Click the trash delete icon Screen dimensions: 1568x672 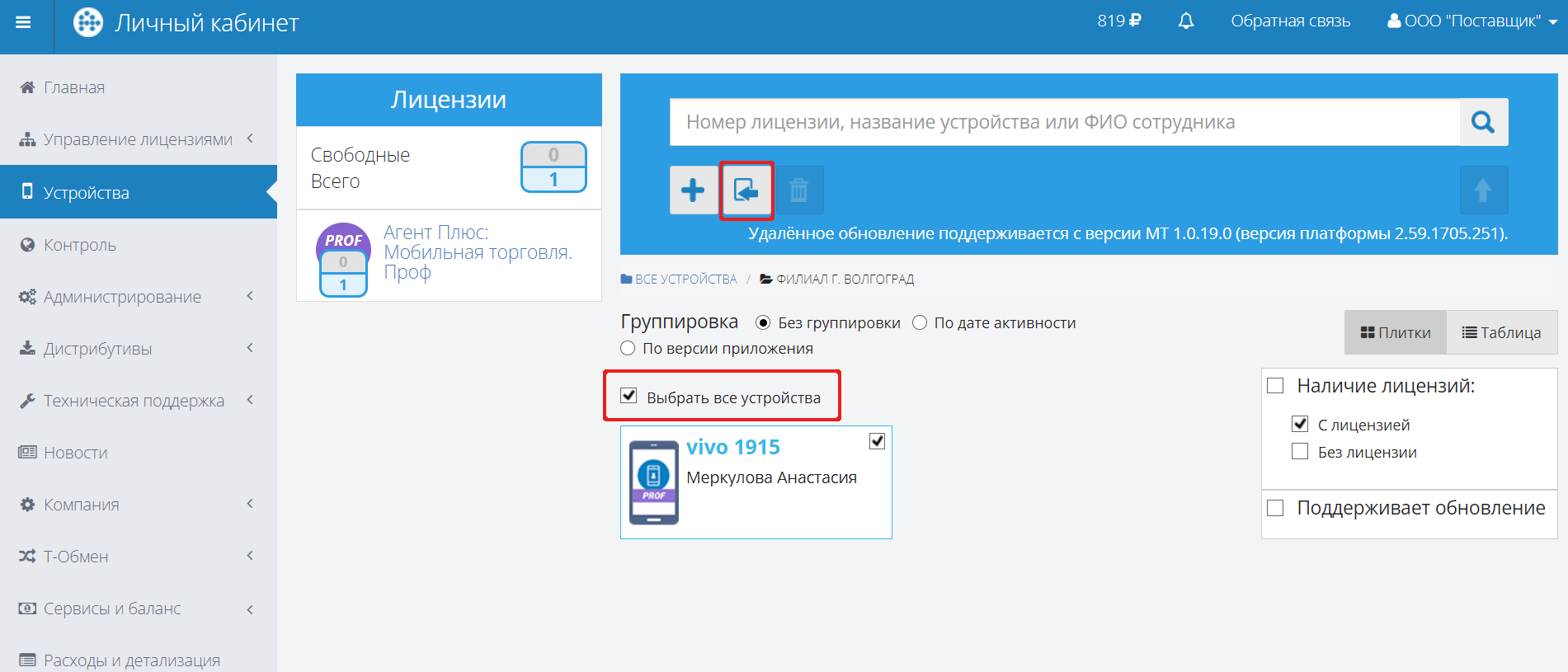(798, 190)
